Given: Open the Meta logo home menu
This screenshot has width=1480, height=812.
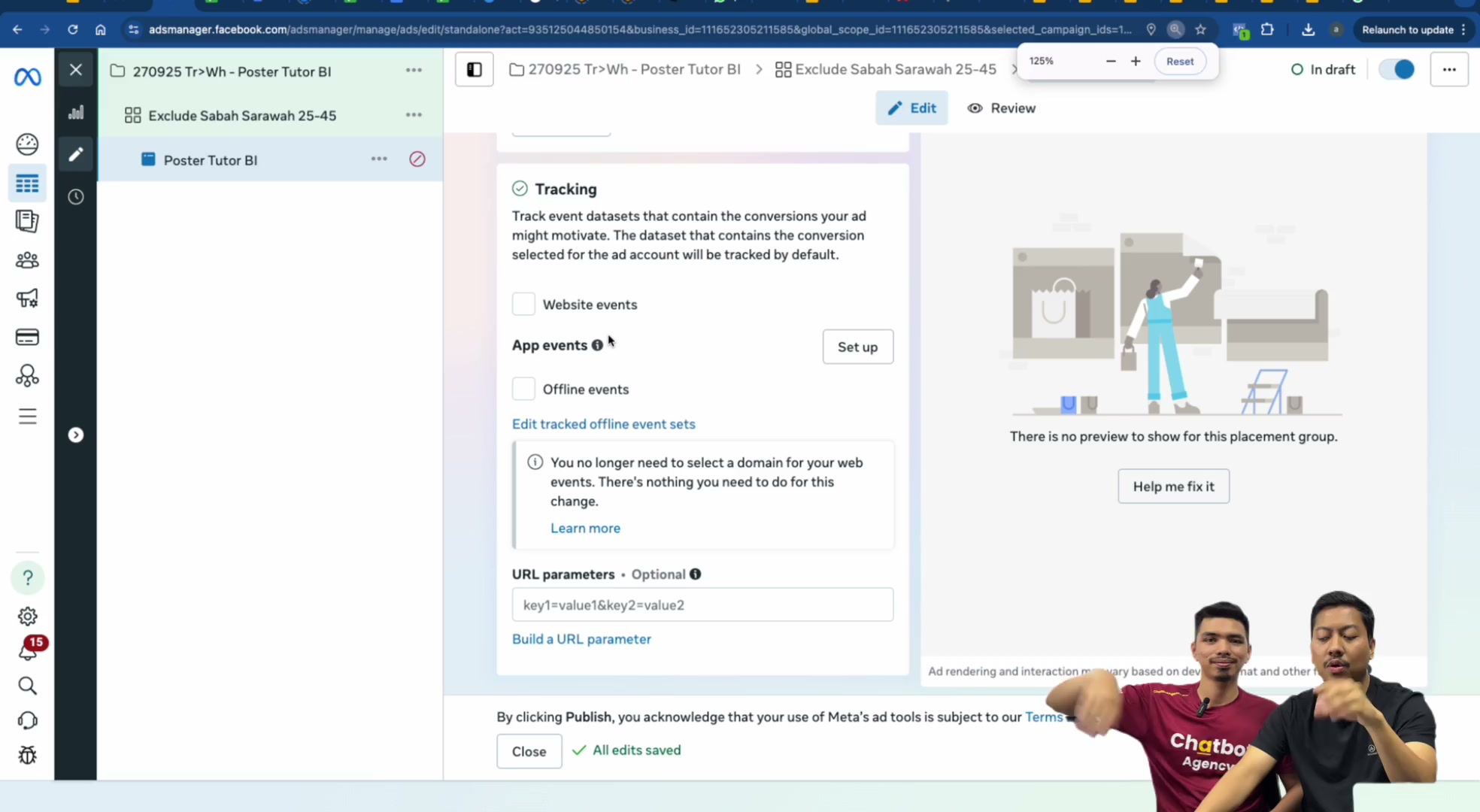Looking at the screenshot, I should tap(27, 77).
